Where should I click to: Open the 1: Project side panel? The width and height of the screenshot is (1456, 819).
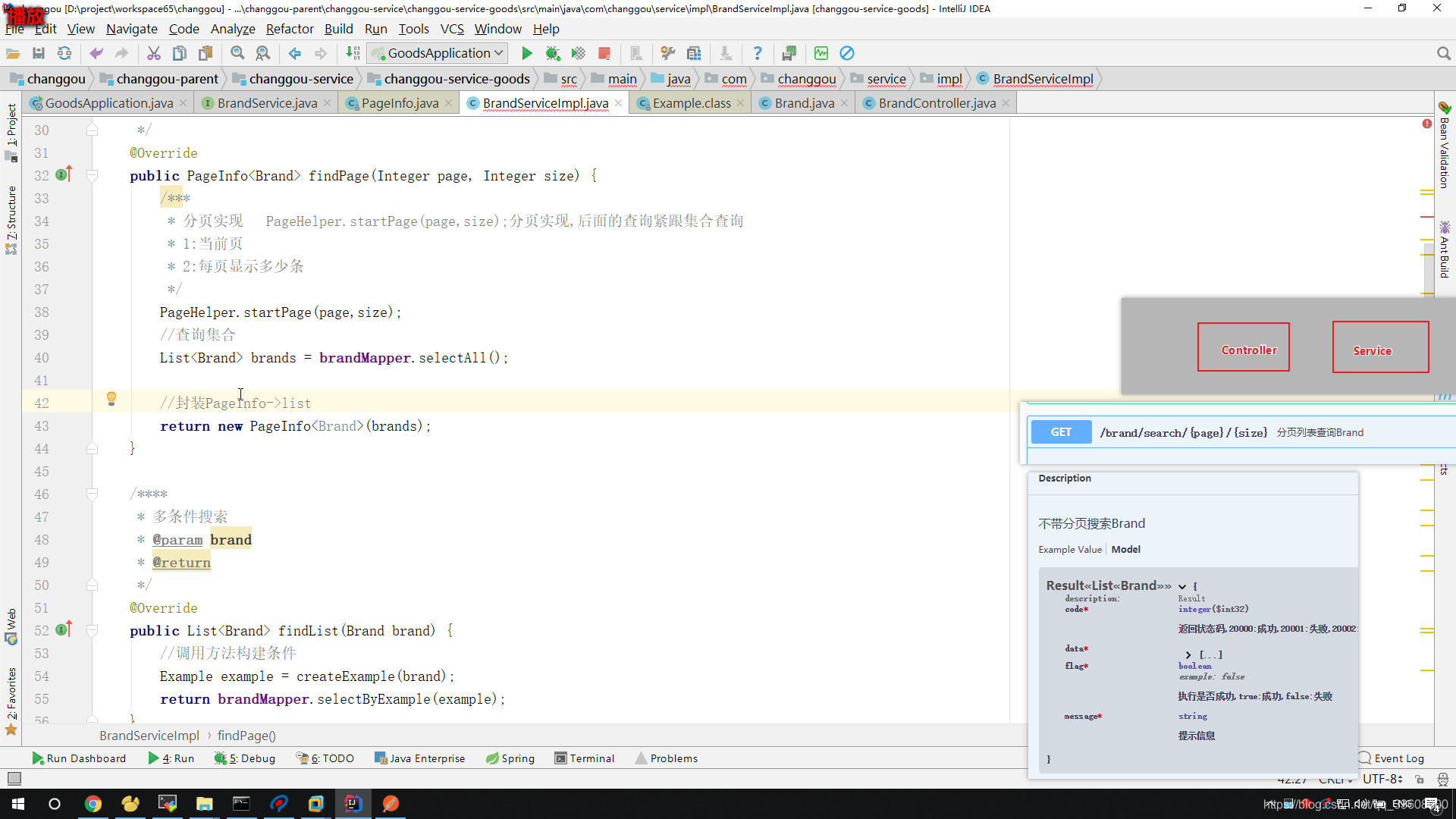tap(11, 133)
